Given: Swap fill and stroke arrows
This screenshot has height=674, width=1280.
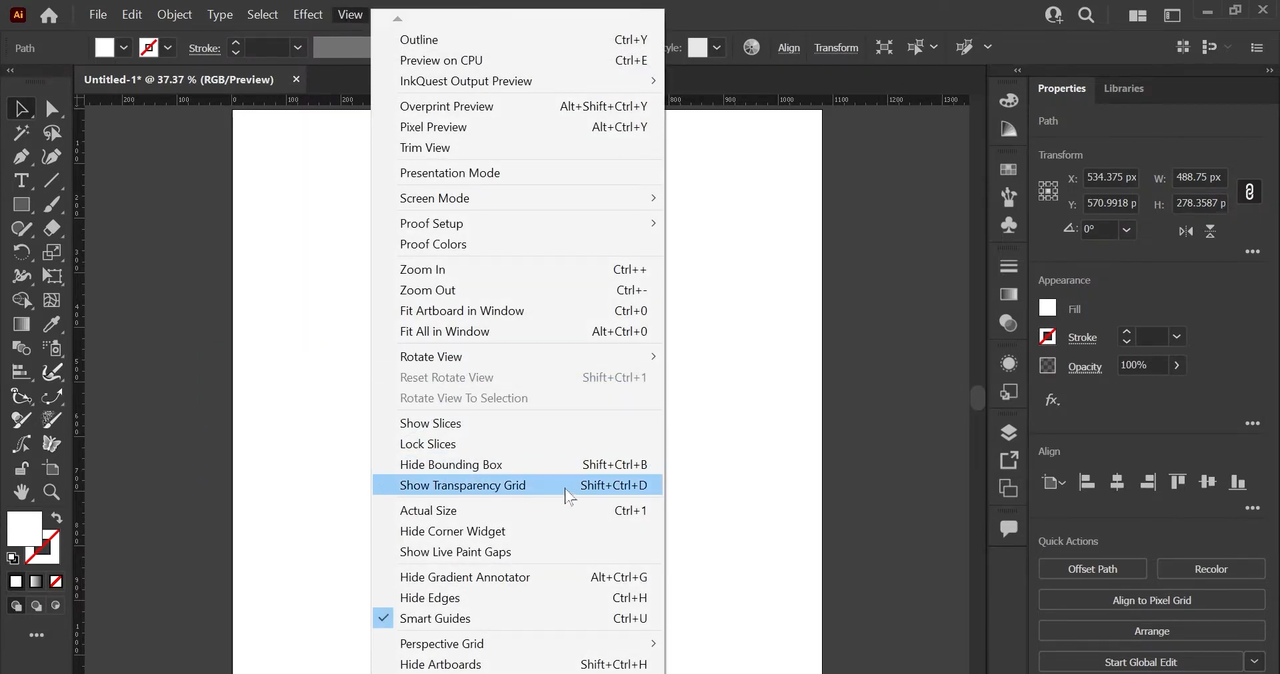Looking at the screenshot, I should (57, 518).
